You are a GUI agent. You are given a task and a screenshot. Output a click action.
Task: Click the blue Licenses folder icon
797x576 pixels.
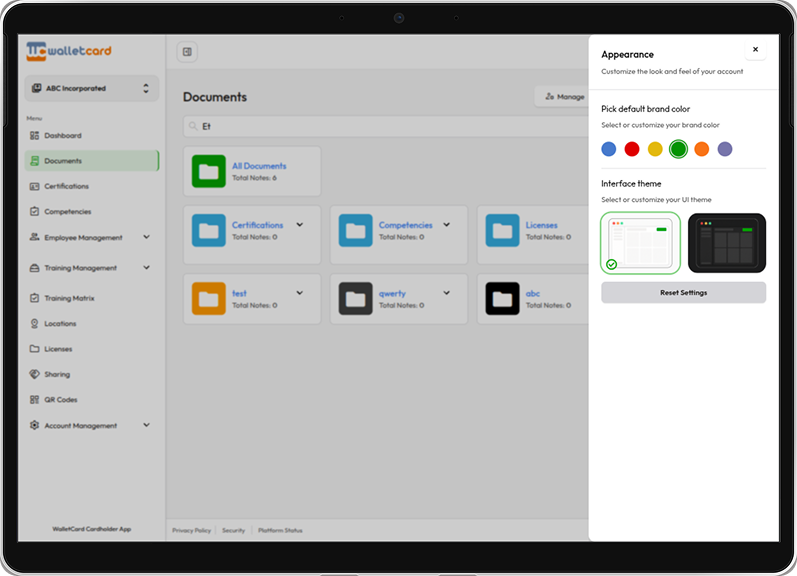point(502,230)
